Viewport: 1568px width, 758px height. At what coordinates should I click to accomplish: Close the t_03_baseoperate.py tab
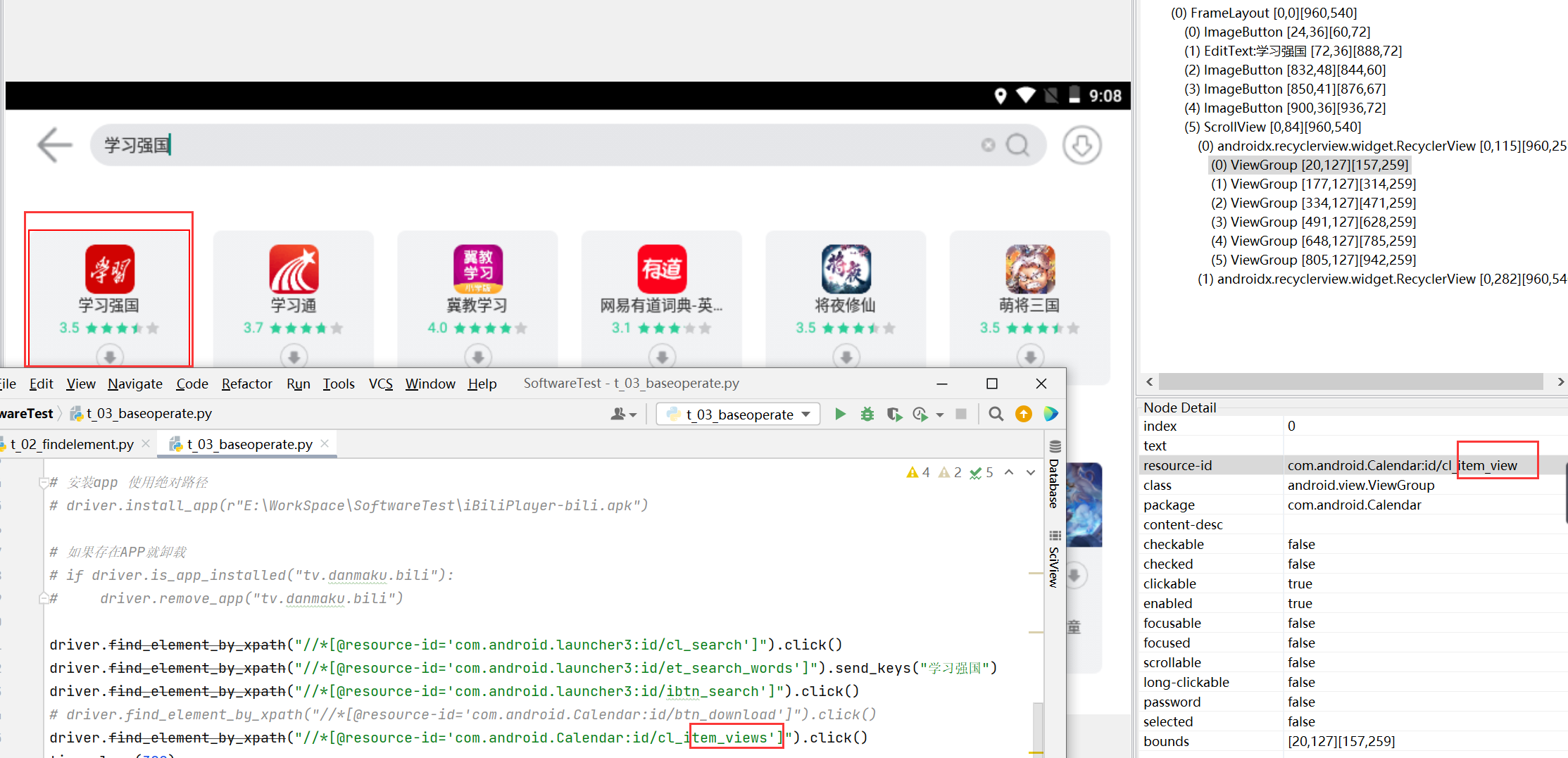click(x=325, y=443)
